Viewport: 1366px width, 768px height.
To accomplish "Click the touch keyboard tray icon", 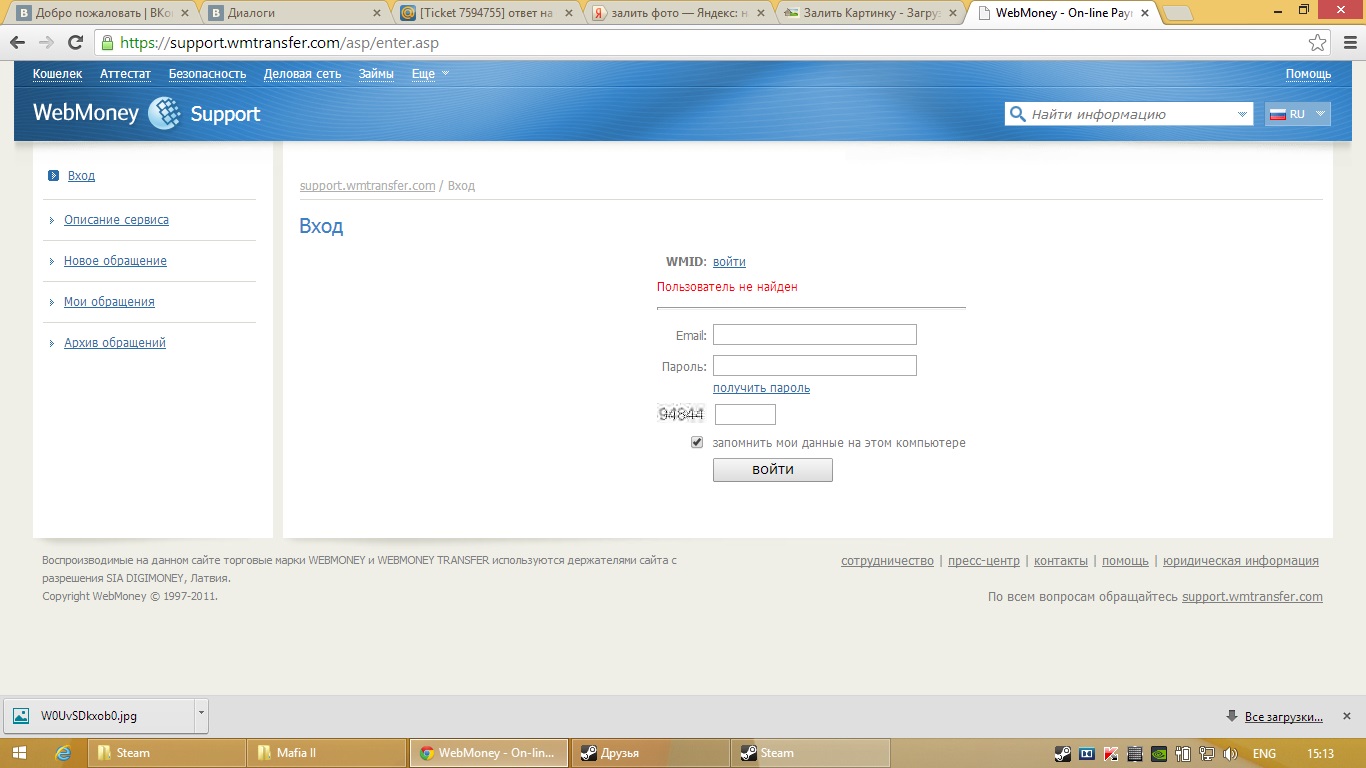I will [1134, 753].
